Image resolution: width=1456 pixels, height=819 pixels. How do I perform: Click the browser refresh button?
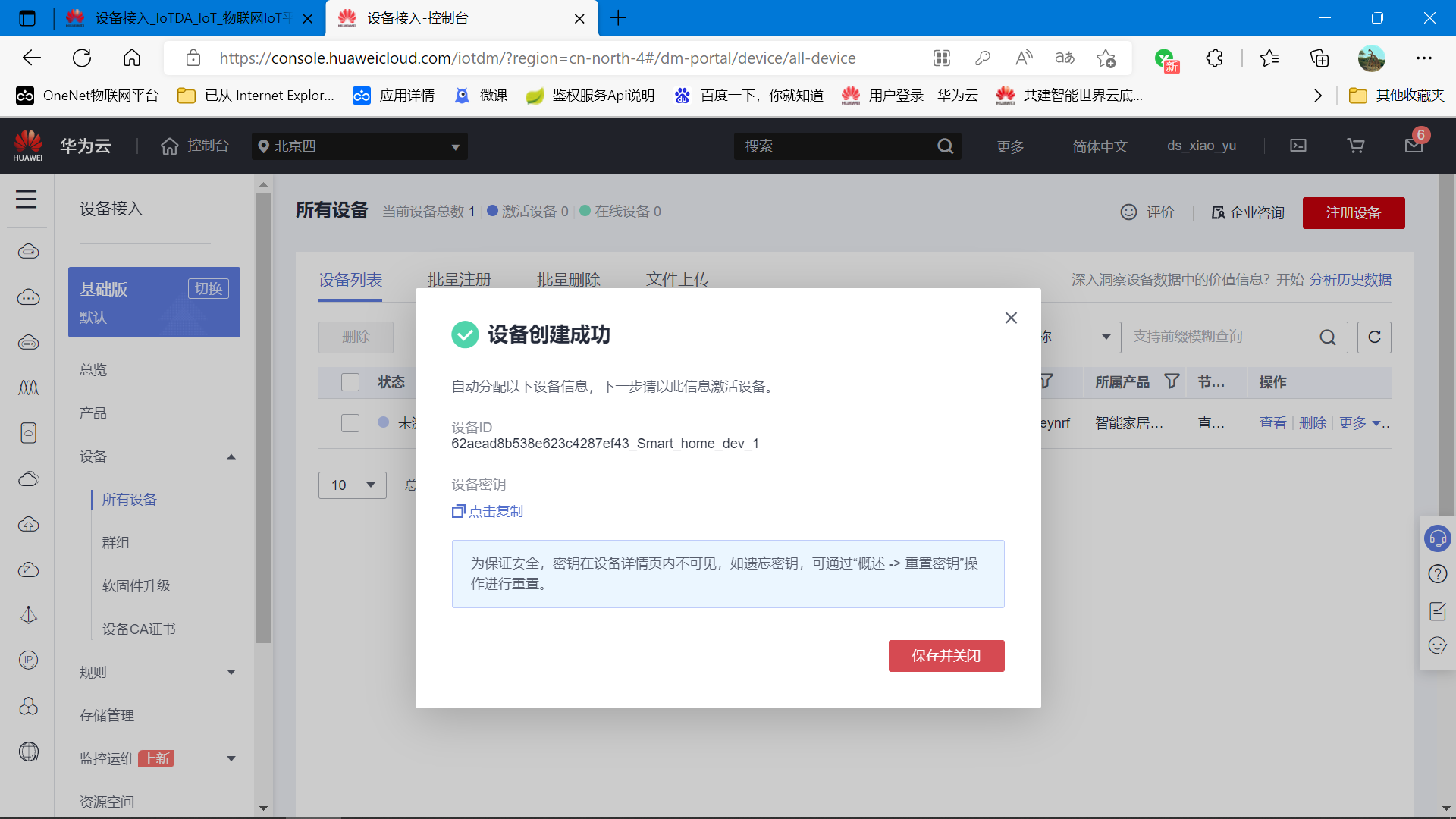click(x=82, y=58)
